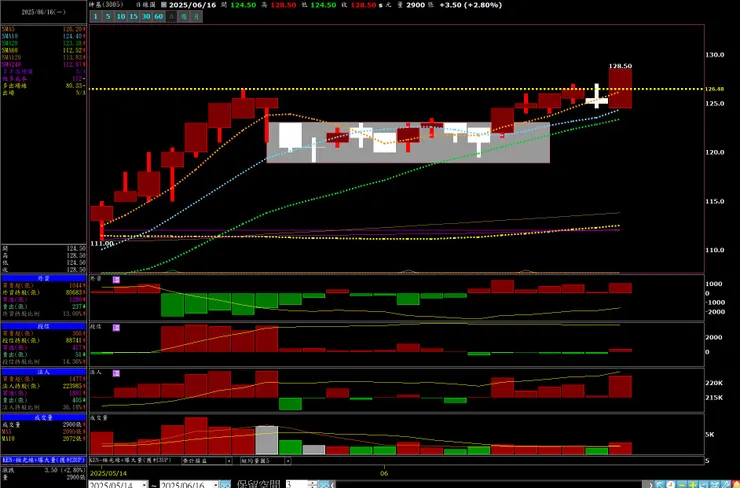
Task: Click the purple icon in the 投信 panel
Action: [x=116, y=328]
